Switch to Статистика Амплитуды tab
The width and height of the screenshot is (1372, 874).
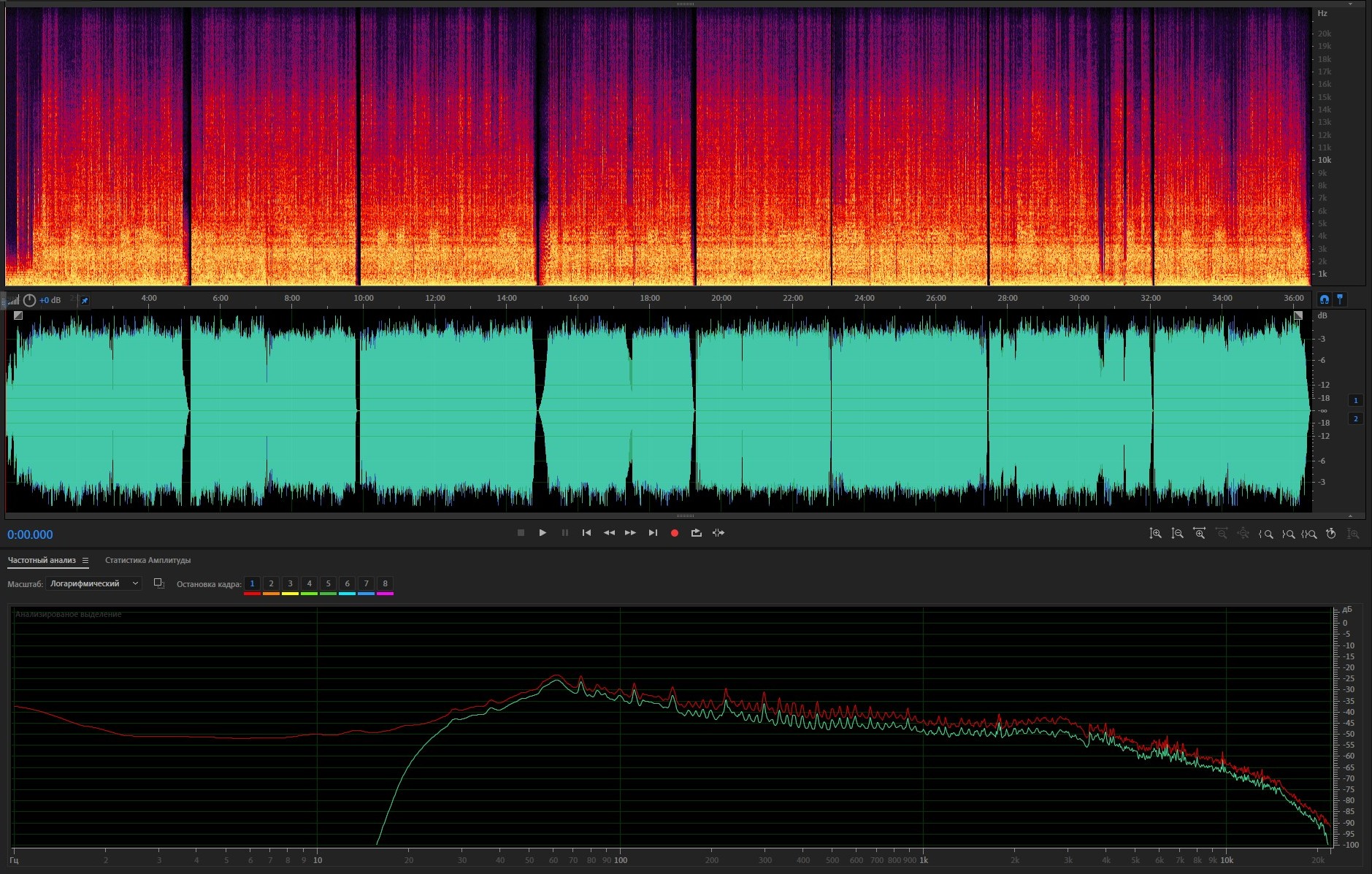(x=147, y=560)
